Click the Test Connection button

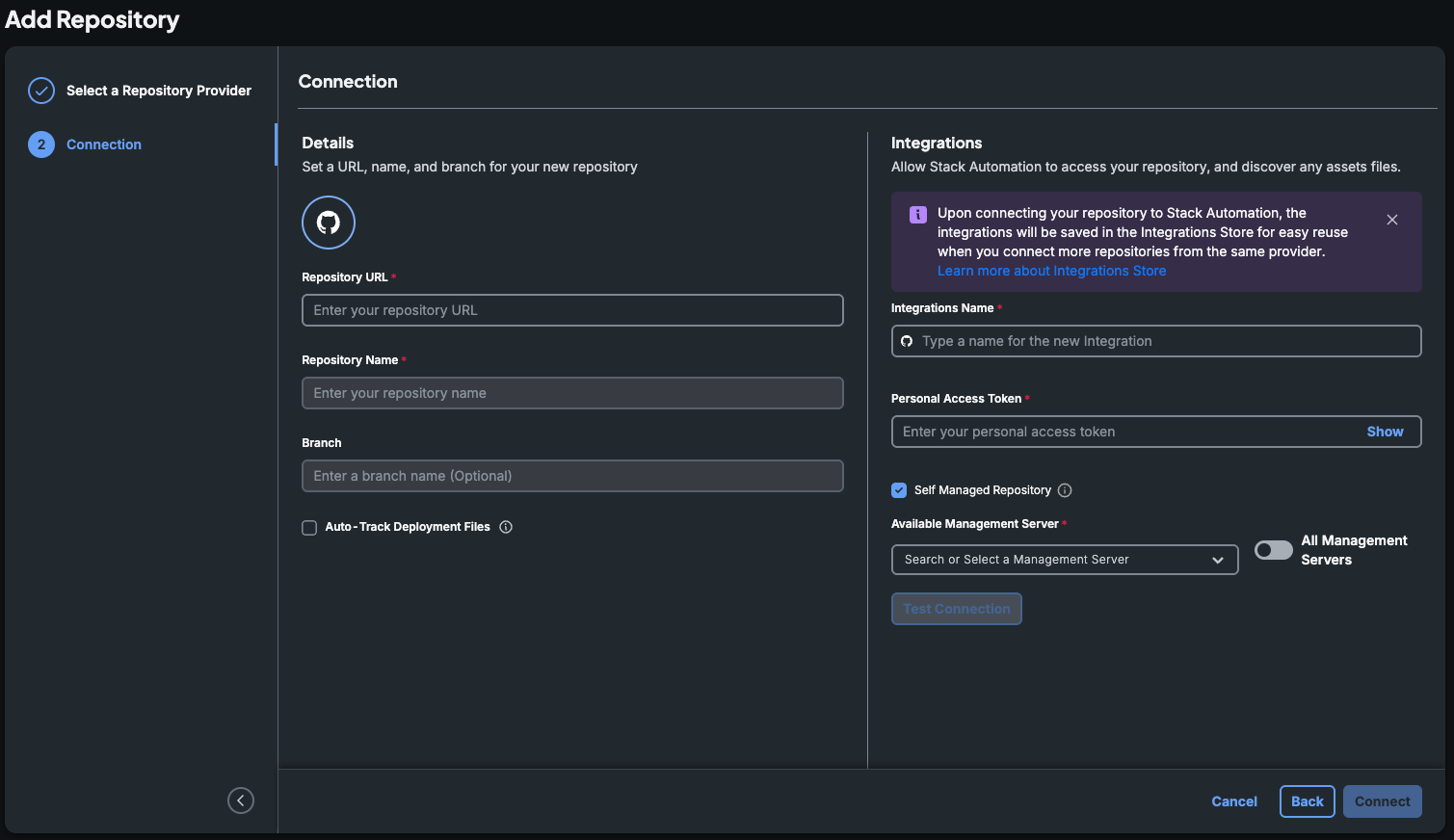957,609
